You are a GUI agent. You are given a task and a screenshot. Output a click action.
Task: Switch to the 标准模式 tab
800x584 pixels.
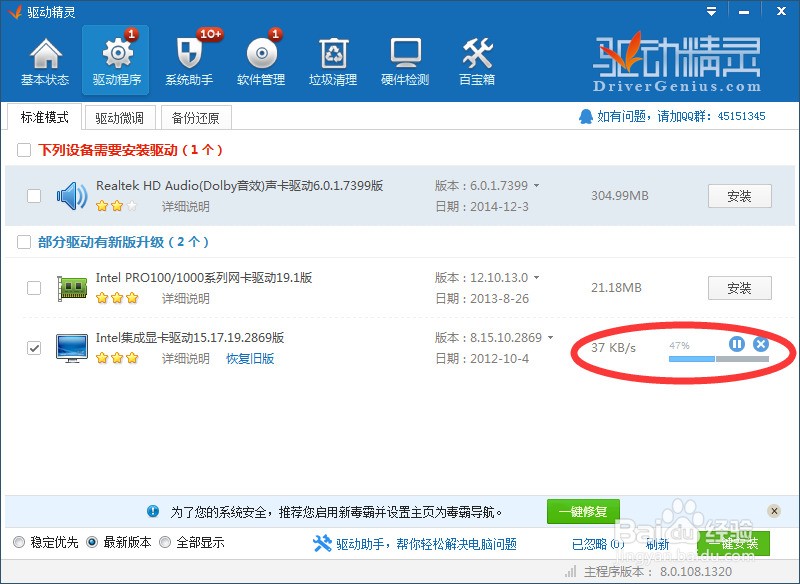pyautogui.click(x=44, y=117)
